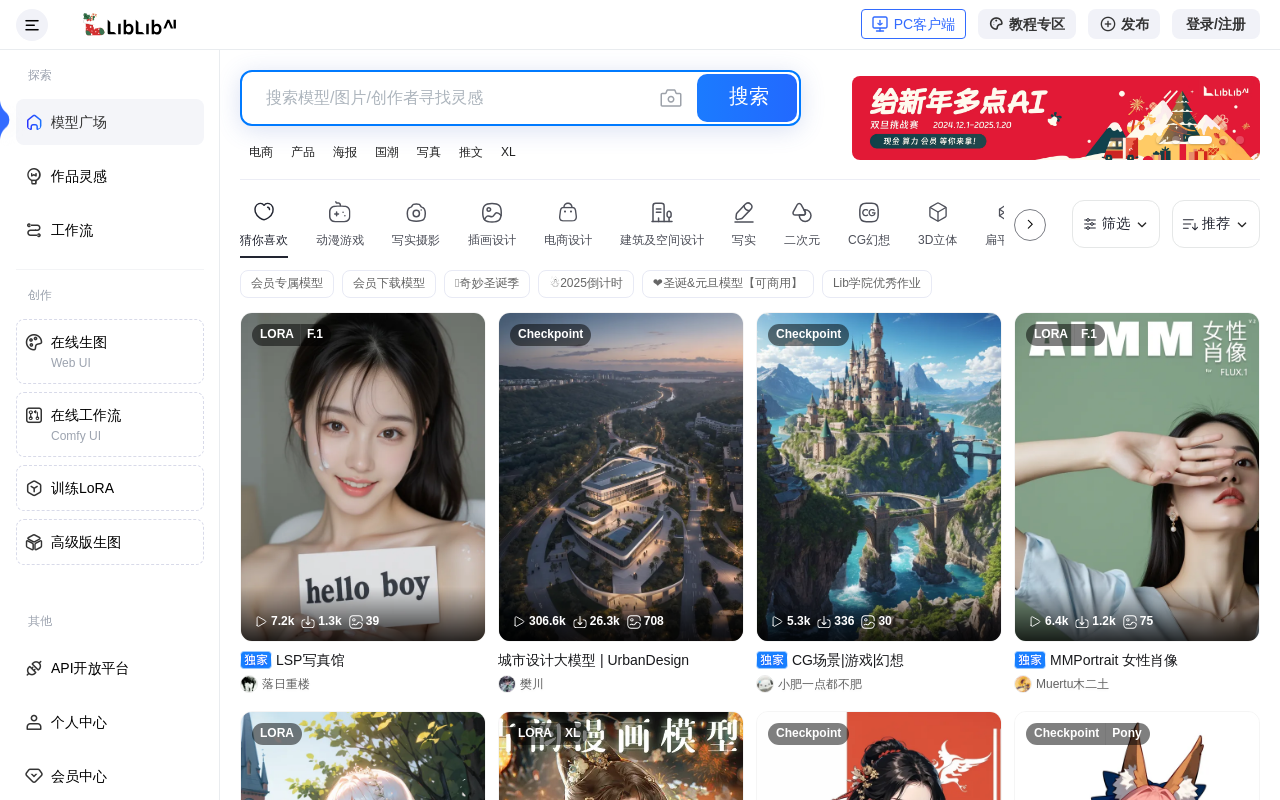Select the 3D立体 cube category icon
The height and width of the screenshot is (800, 1280).
[x=937, y=213]
